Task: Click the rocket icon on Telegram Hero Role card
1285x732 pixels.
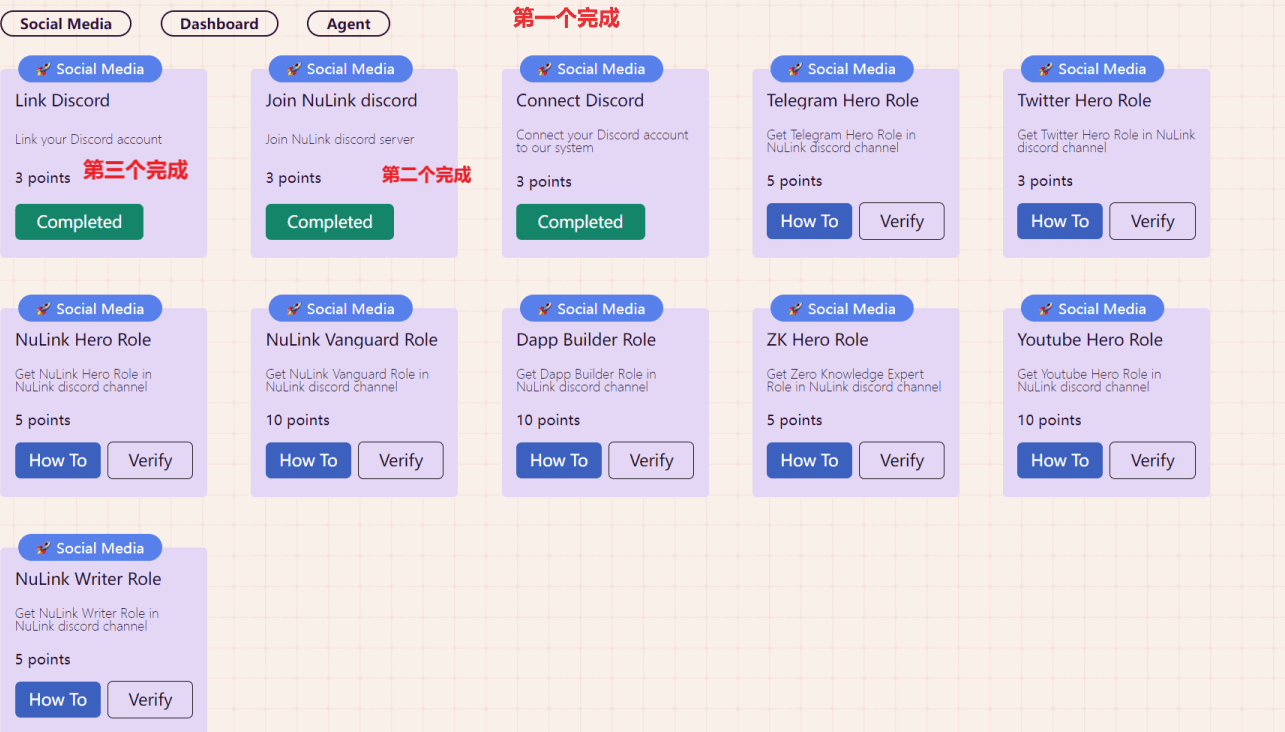Action: [x=795, y=69]
